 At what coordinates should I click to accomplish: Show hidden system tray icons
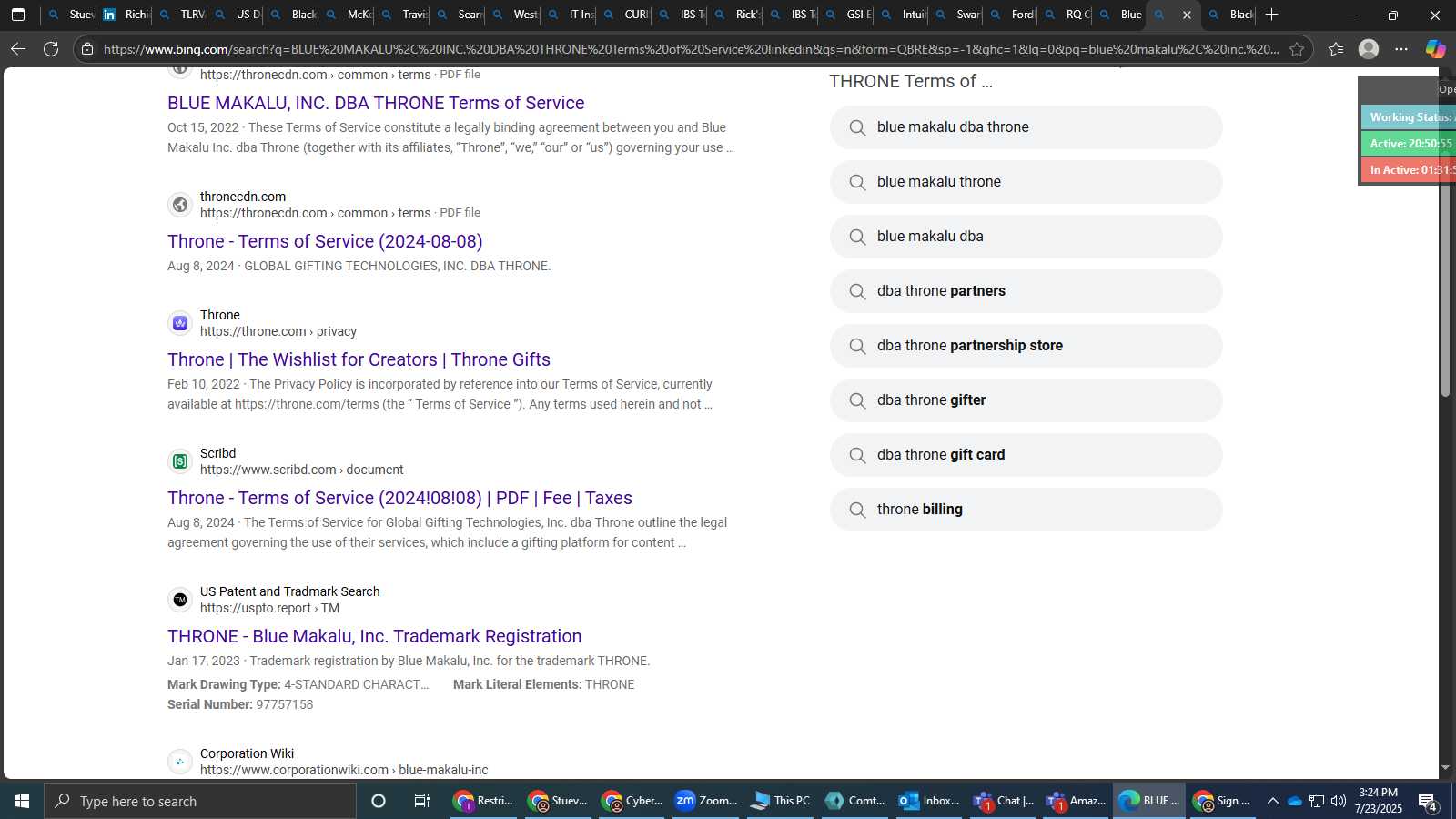pyautogui.click(x=1272, y=801)
